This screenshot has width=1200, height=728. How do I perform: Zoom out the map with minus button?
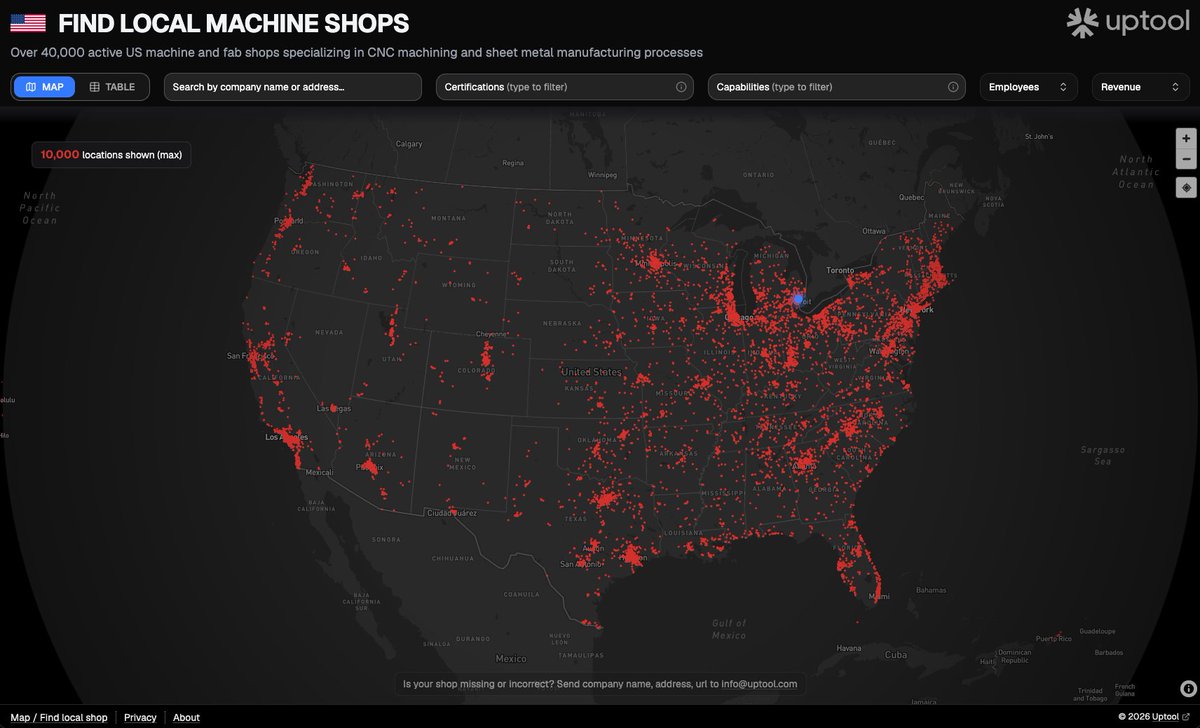pyautogui.click(x=1186, y=159)
